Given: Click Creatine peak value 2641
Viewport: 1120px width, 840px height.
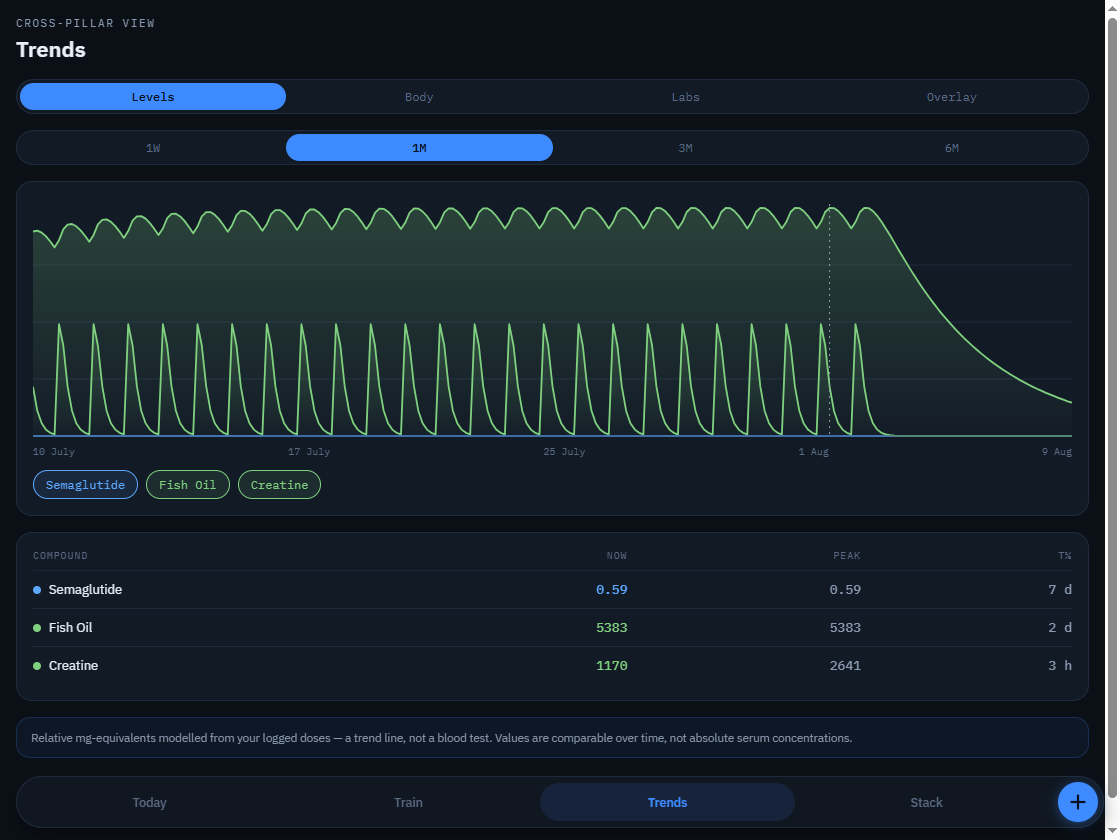Looking at the screenshot, I should [845, 665].
